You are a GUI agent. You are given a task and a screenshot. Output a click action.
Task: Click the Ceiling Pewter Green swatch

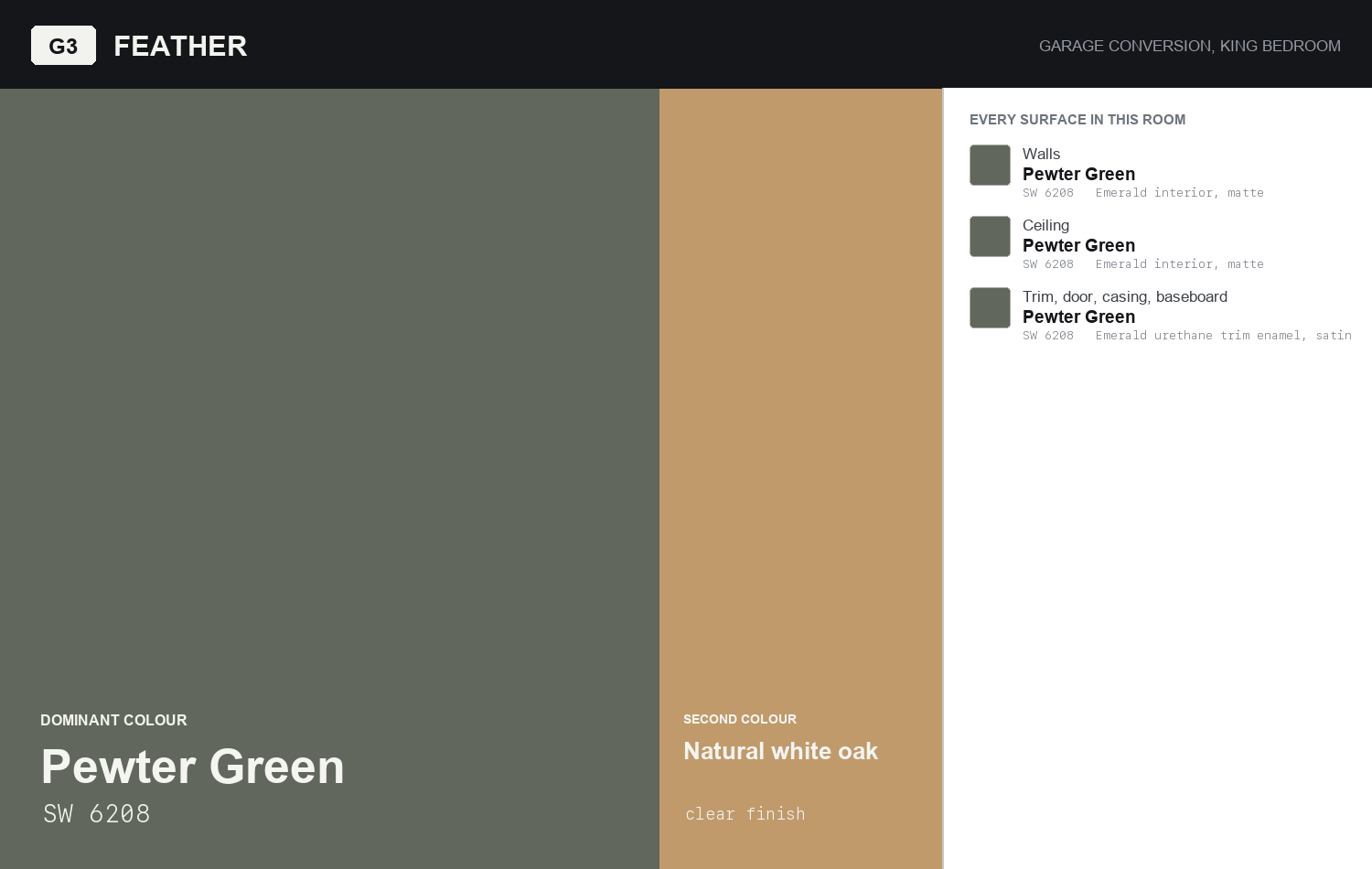pyautogui.click(x=990, y=237)
